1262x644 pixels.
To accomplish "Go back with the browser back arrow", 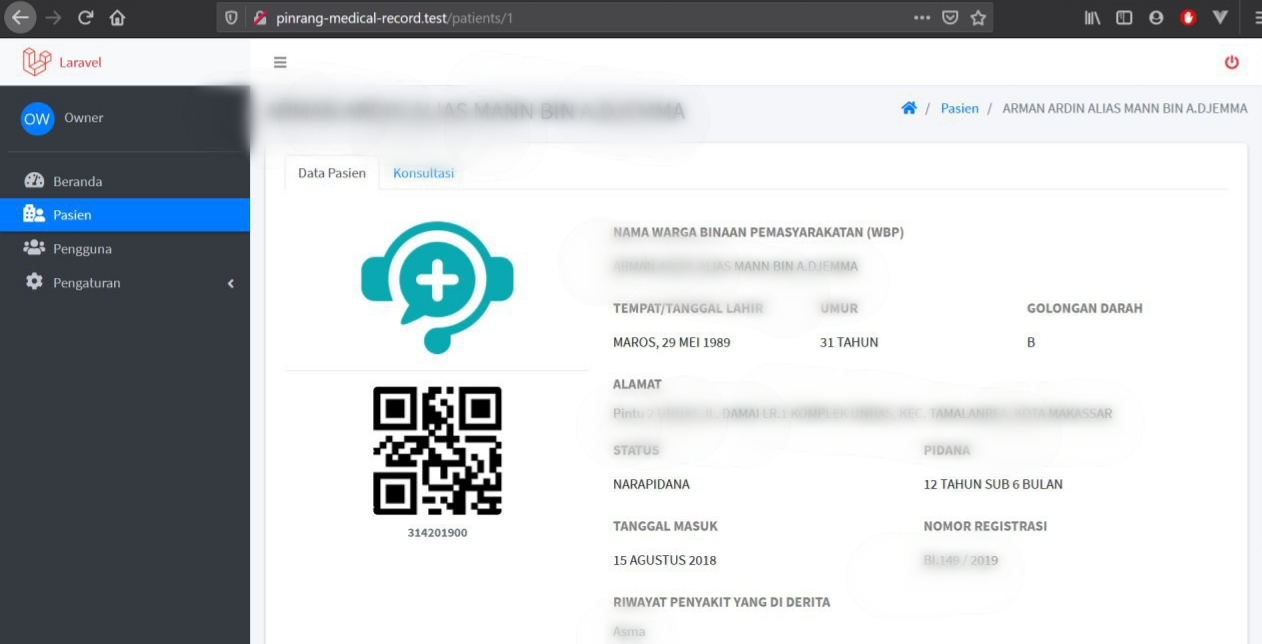I will click(20, 17).
